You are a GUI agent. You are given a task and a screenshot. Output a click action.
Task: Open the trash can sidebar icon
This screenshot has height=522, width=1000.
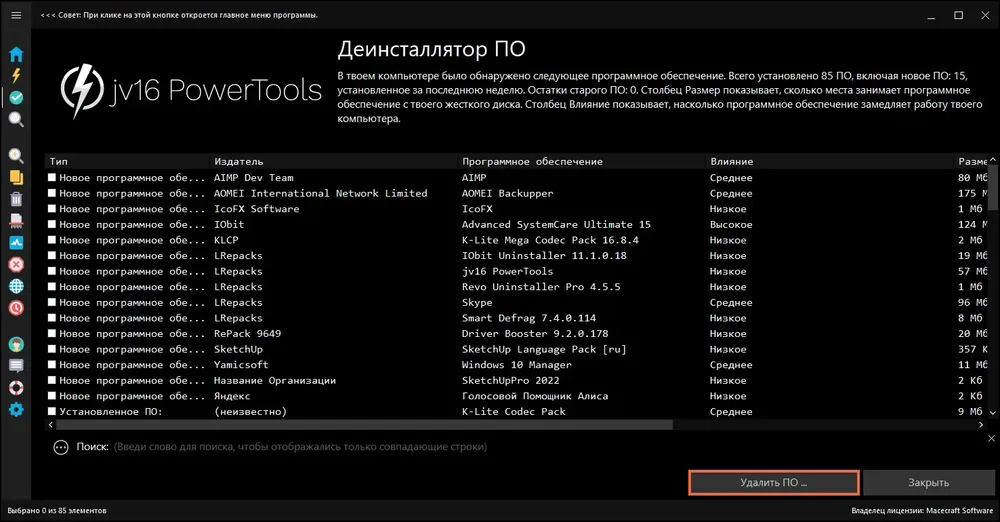point(16,199)
